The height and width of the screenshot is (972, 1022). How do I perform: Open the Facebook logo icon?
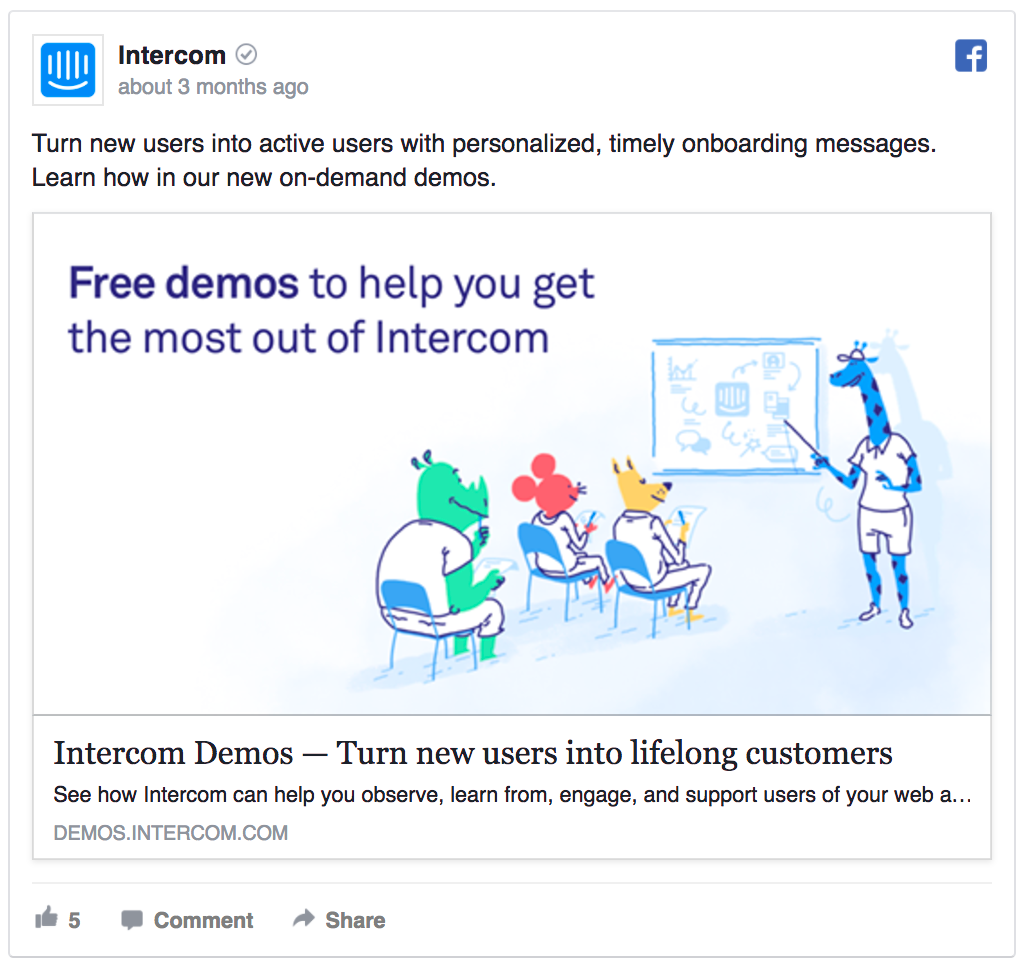tap(971, 55)
